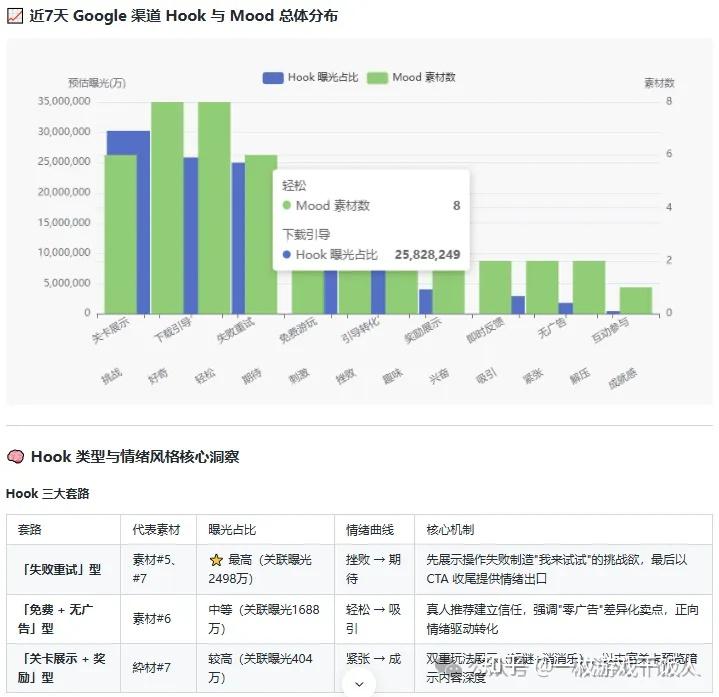This screenshot has height=697, width=719.
Task: Click the chart emoji icon beside the title
Action: [x=15, y=16]
